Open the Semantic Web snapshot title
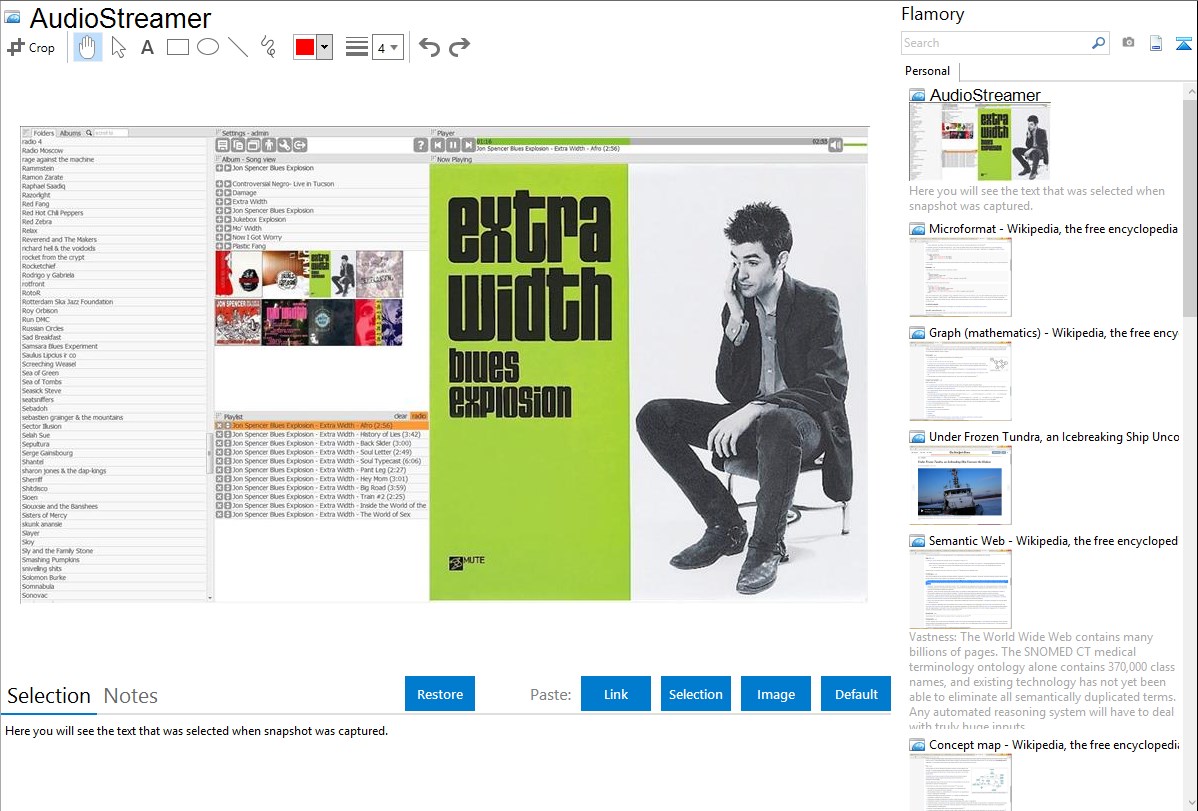This screenshot has width=1198, height=811. click(x=1054, y=541)
